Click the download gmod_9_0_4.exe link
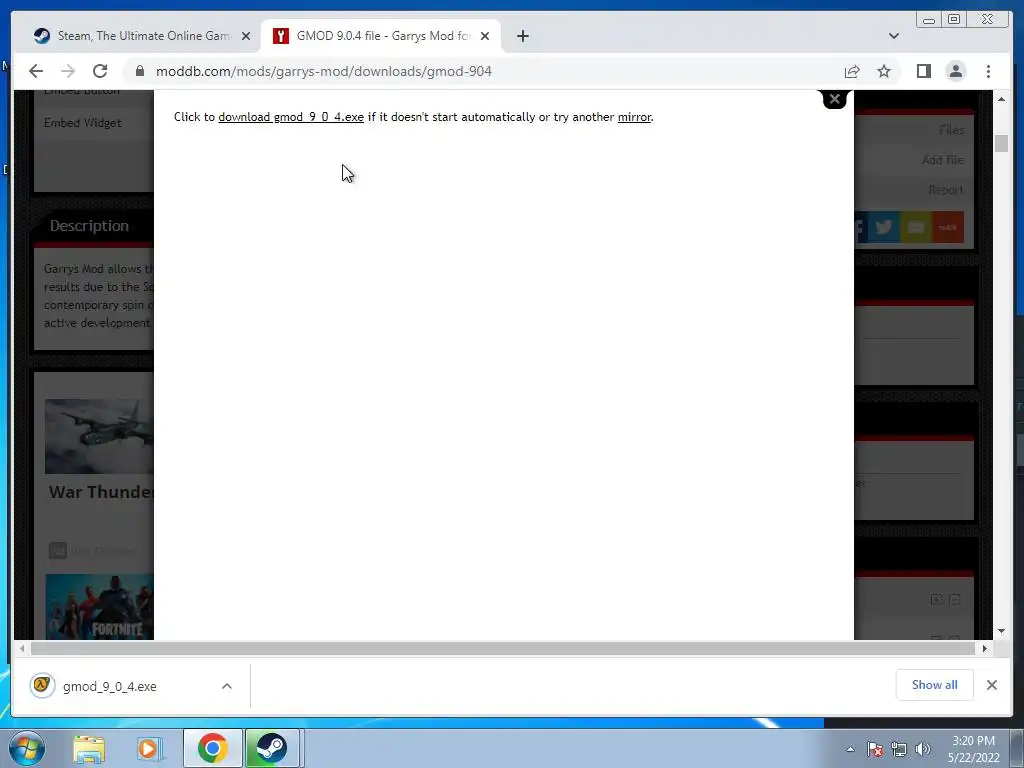Screen dimensions: 1024x768 click(x=291, y=117)
